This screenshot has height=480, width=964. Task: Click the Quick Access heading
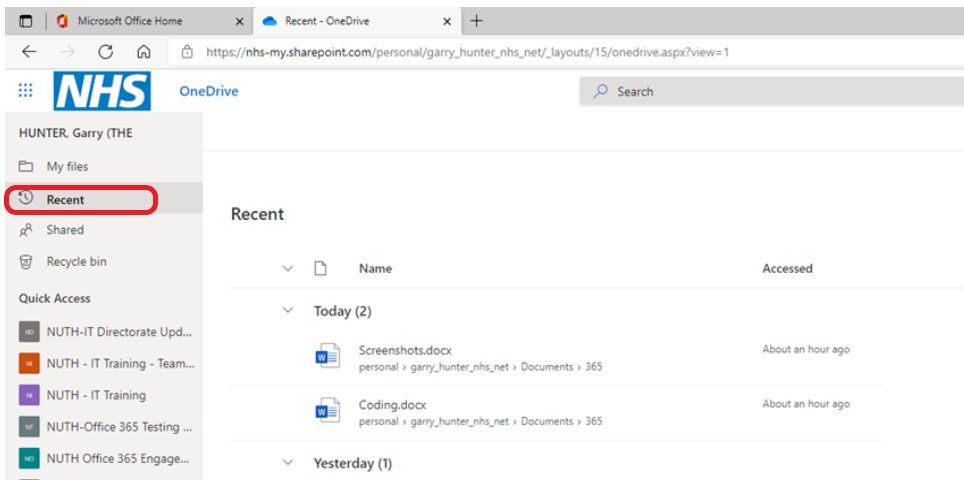tap(55, 299)
